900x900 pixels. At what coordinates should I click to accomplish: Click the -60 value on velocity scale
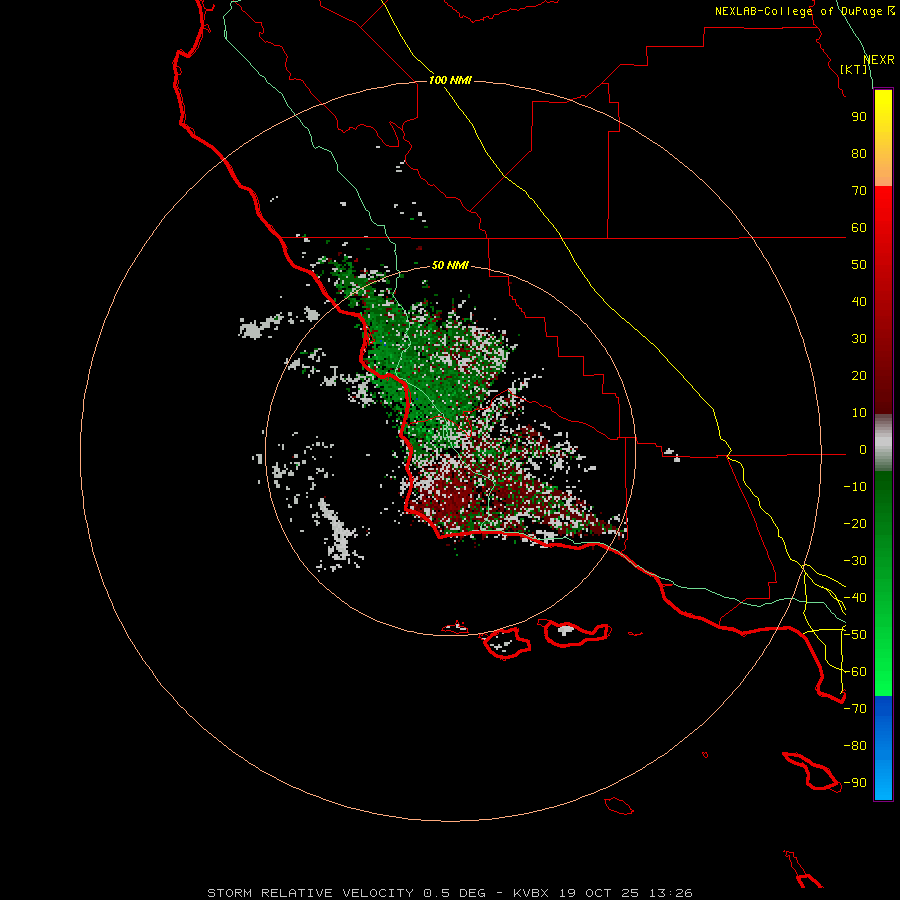tap(855, 672)
